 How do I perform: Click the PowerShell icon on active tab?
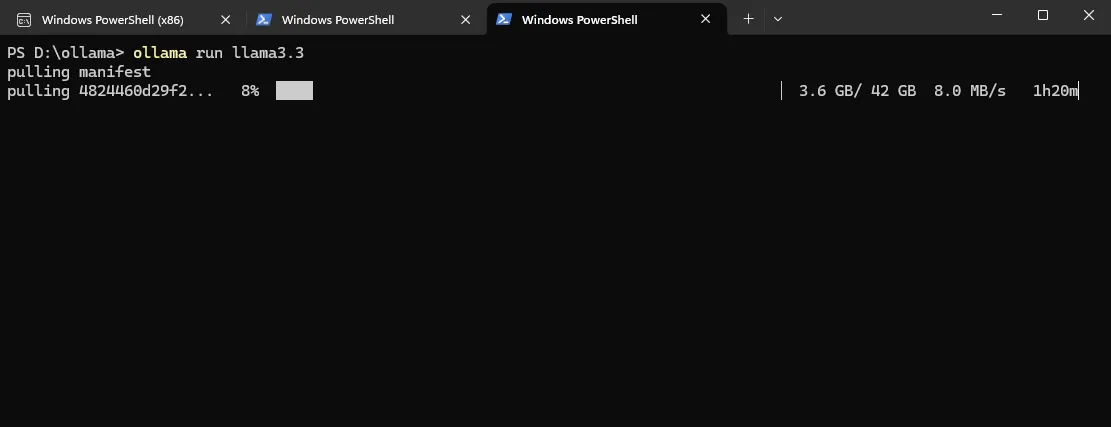[x=504, y=19]
